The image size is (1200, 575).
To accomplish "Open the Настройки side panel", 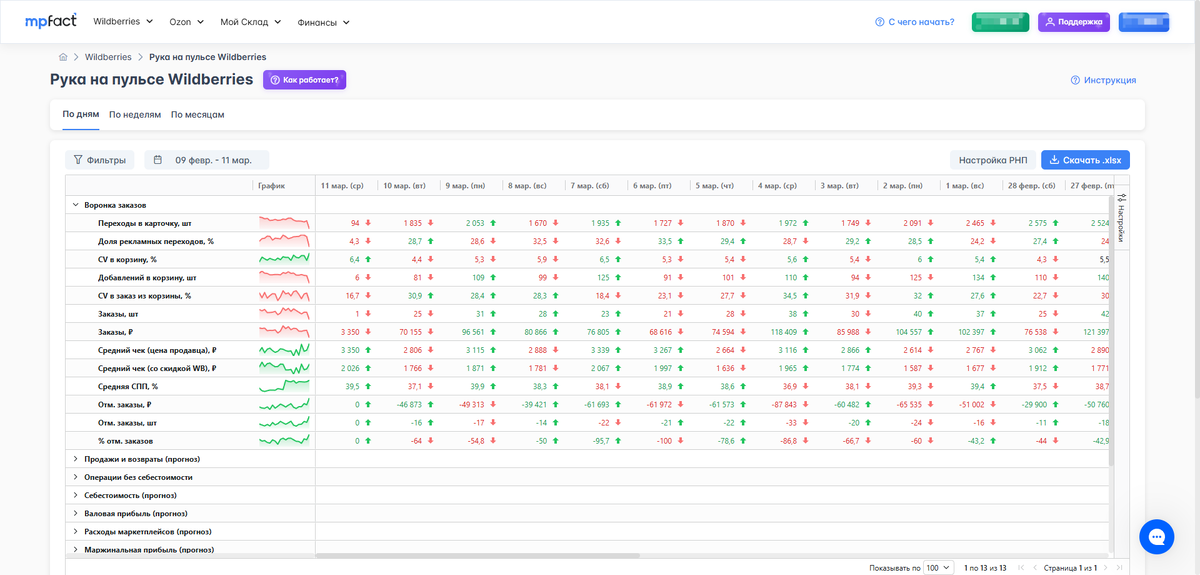I will pos(1121,217).
